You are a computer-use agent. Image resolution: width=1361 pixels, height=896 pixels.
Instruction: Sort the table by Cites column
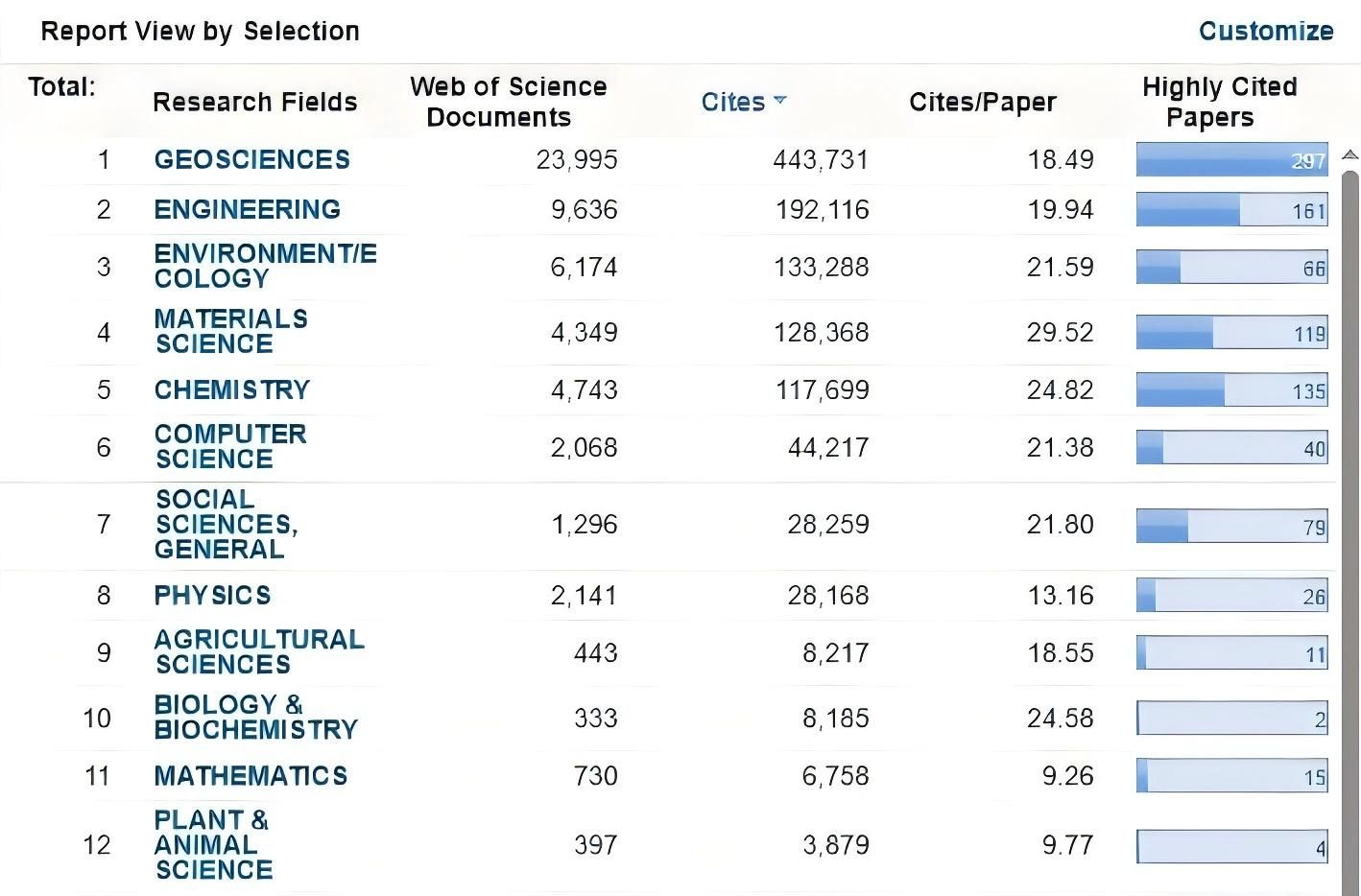coord(733,102)
